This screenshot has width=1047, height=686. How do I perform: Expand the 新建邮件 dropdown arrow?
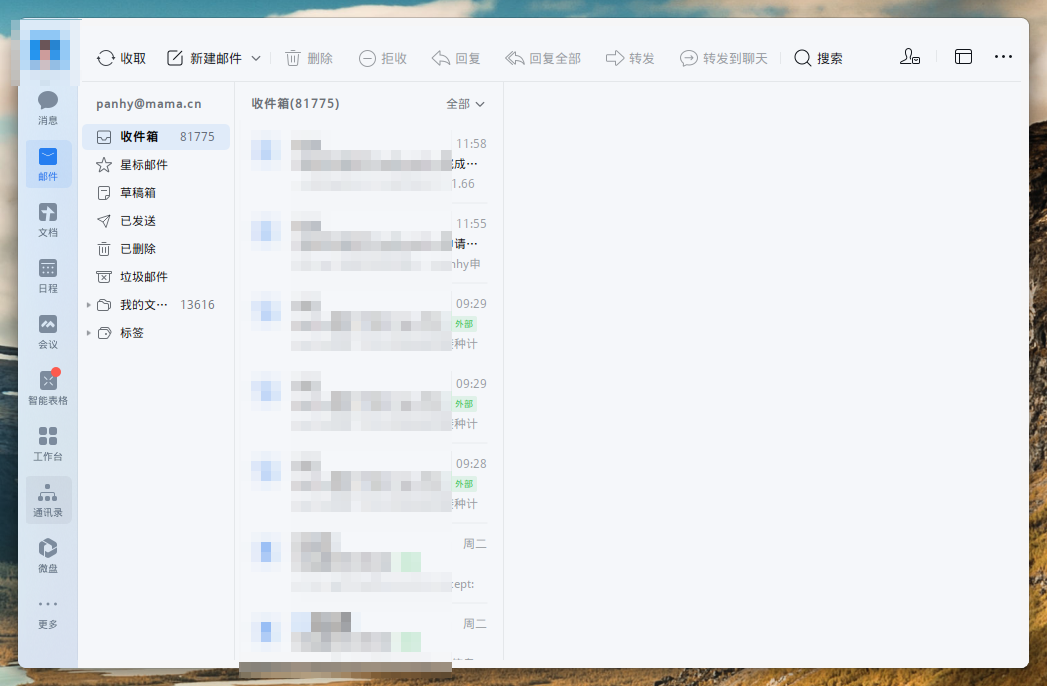256,59
